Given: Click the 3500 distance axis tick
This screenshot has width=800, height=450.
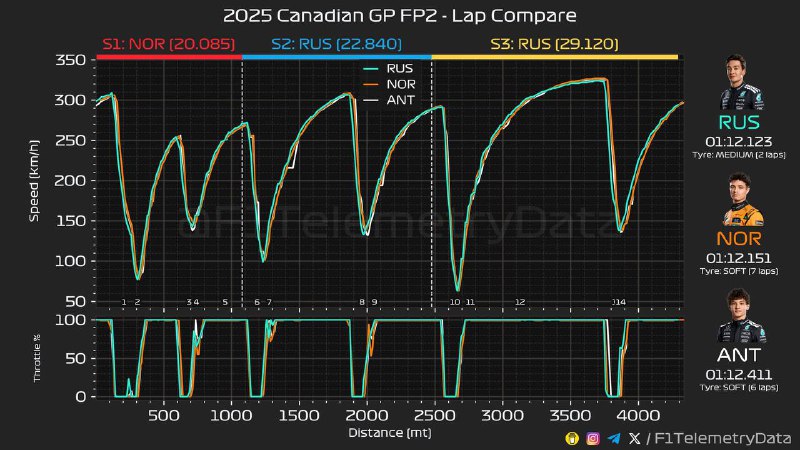Looking at the screenshot, I should tap(570, 415).
